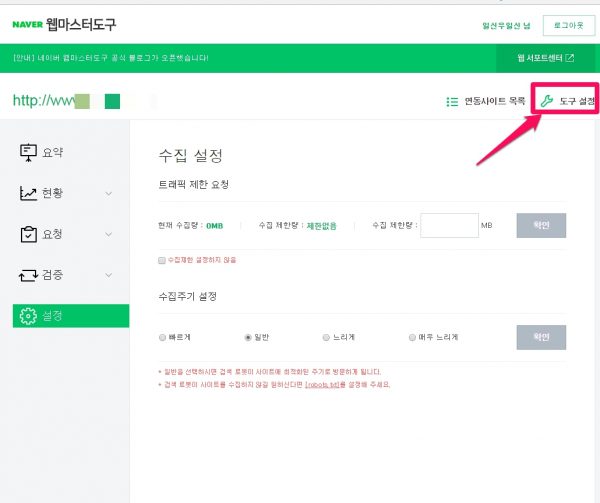Click the 로그아웃 button
Image resolution: width=600 pixels, height=503 pixels.
[569, 26]
